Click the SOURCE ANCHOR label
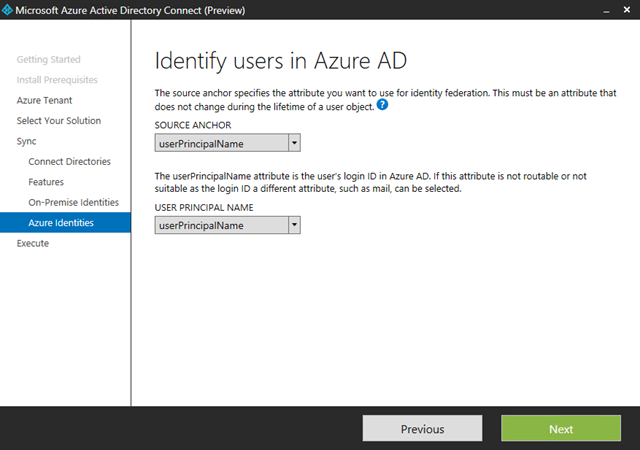The width and height of the screenshot is (640, 450). pyautogui.click(x=193, y=125)
